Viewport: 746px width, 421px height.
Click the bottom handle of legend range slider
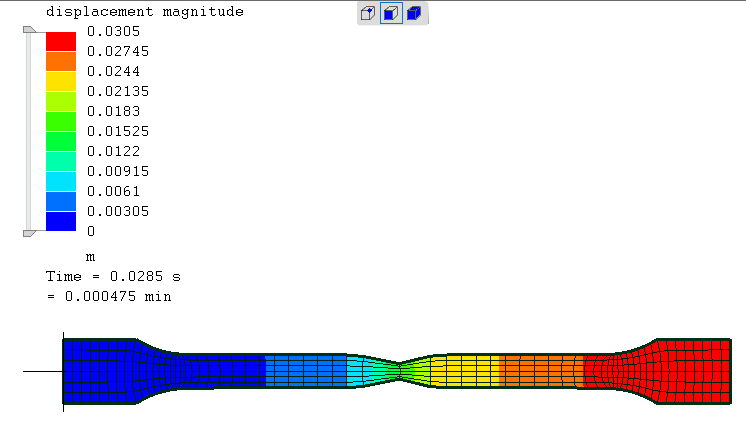point(29,232)
